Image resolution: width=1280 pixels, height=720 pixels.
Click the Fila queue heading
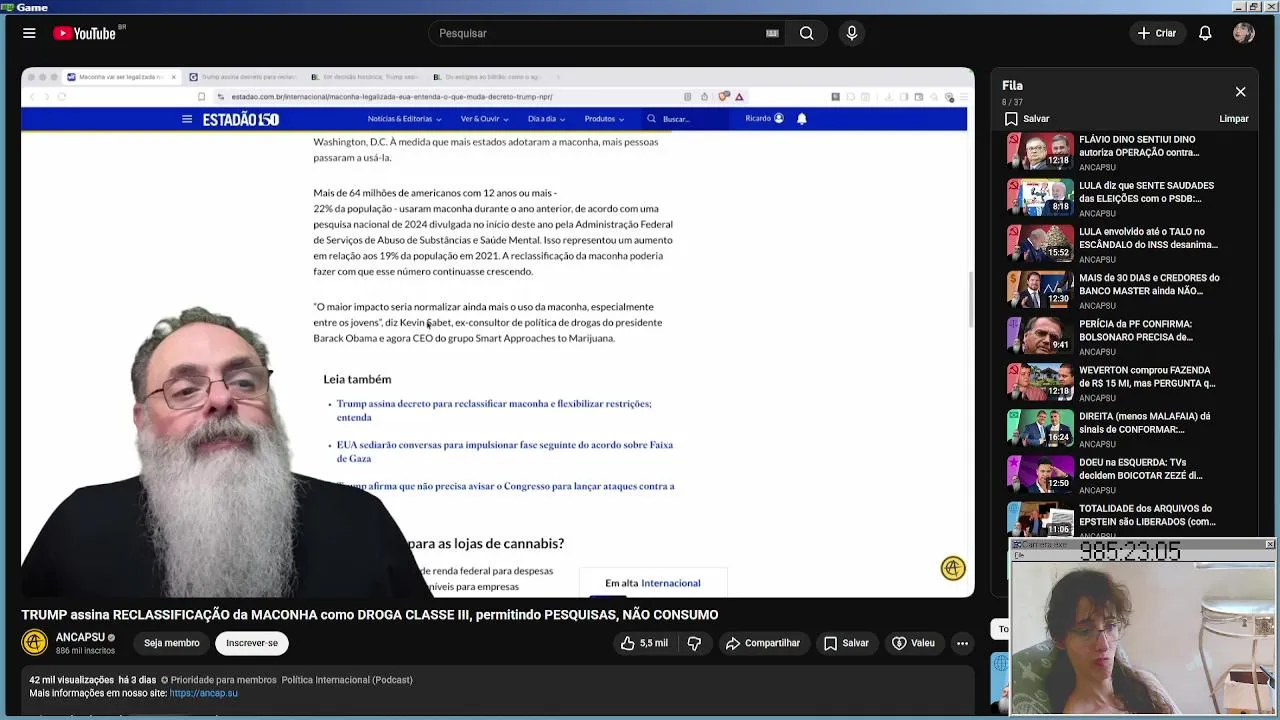1012,86
